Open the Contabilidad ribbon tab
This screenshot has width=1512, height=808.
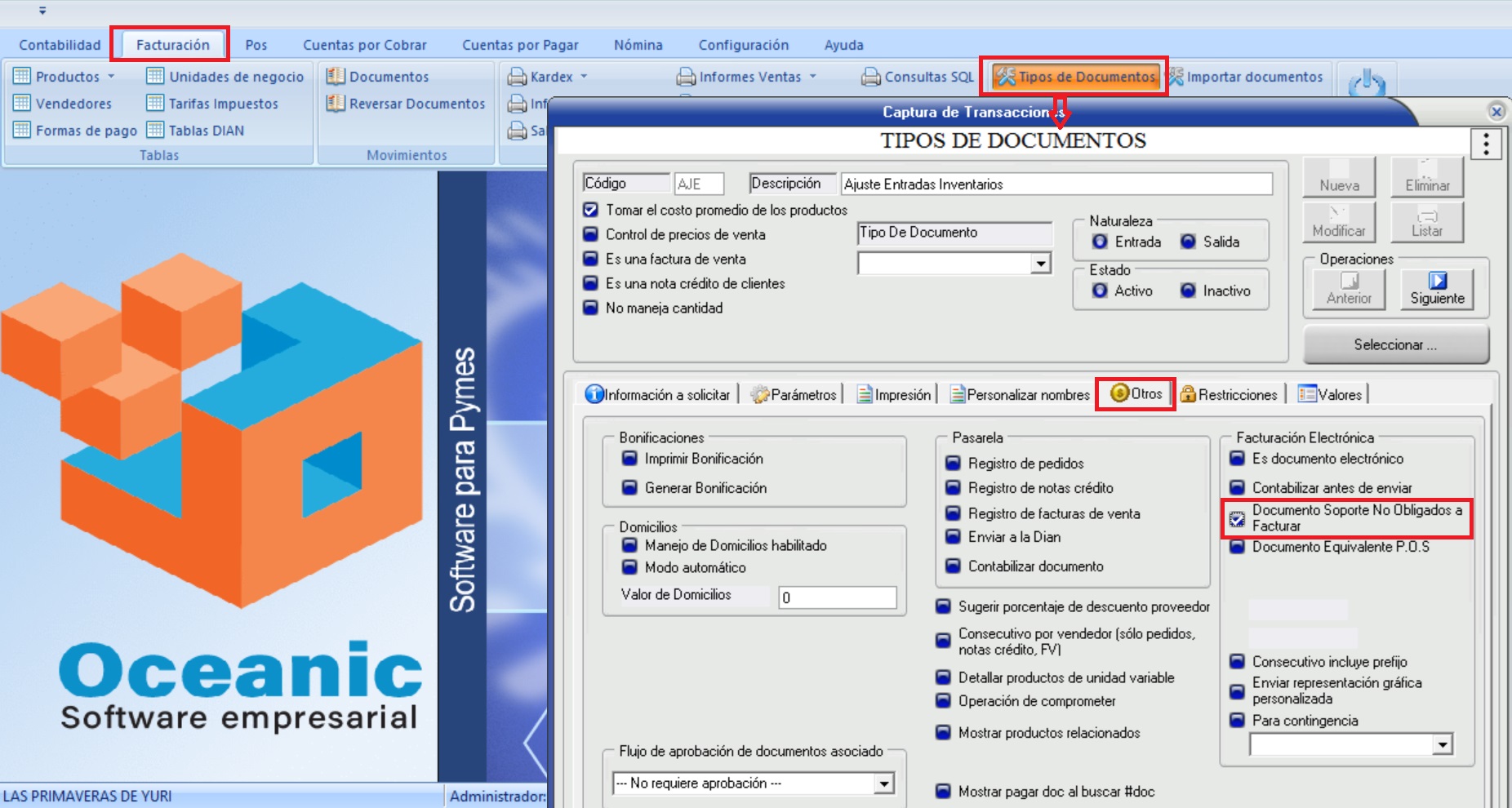[x=60, y=45]
